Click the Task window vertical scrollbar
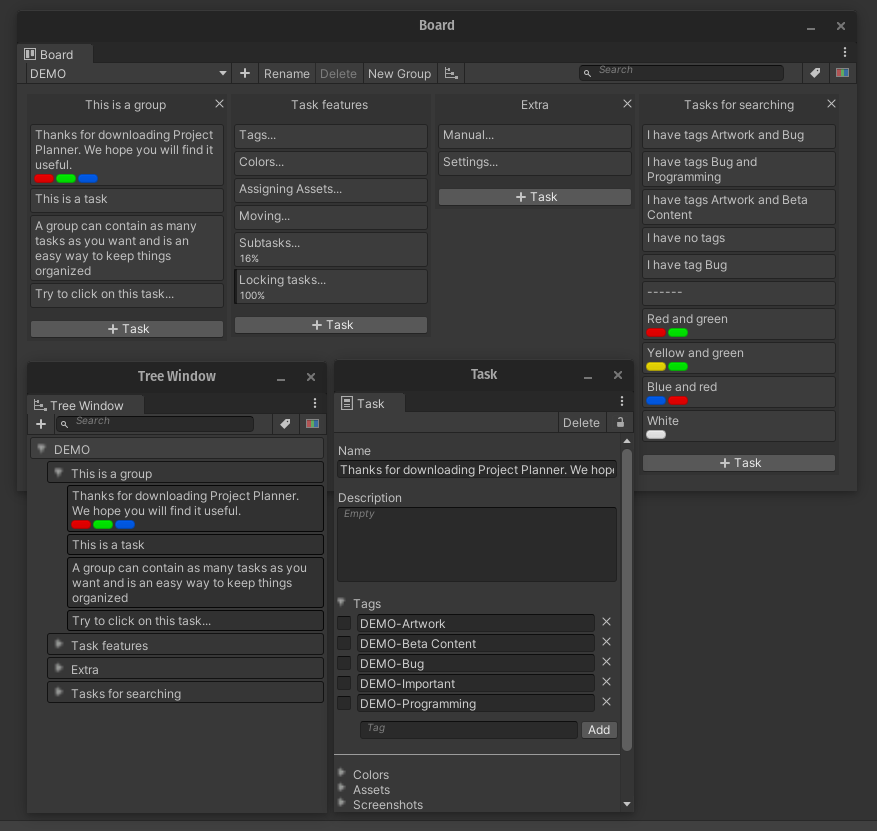Viewport: 877px width, 831px height. 627,598
